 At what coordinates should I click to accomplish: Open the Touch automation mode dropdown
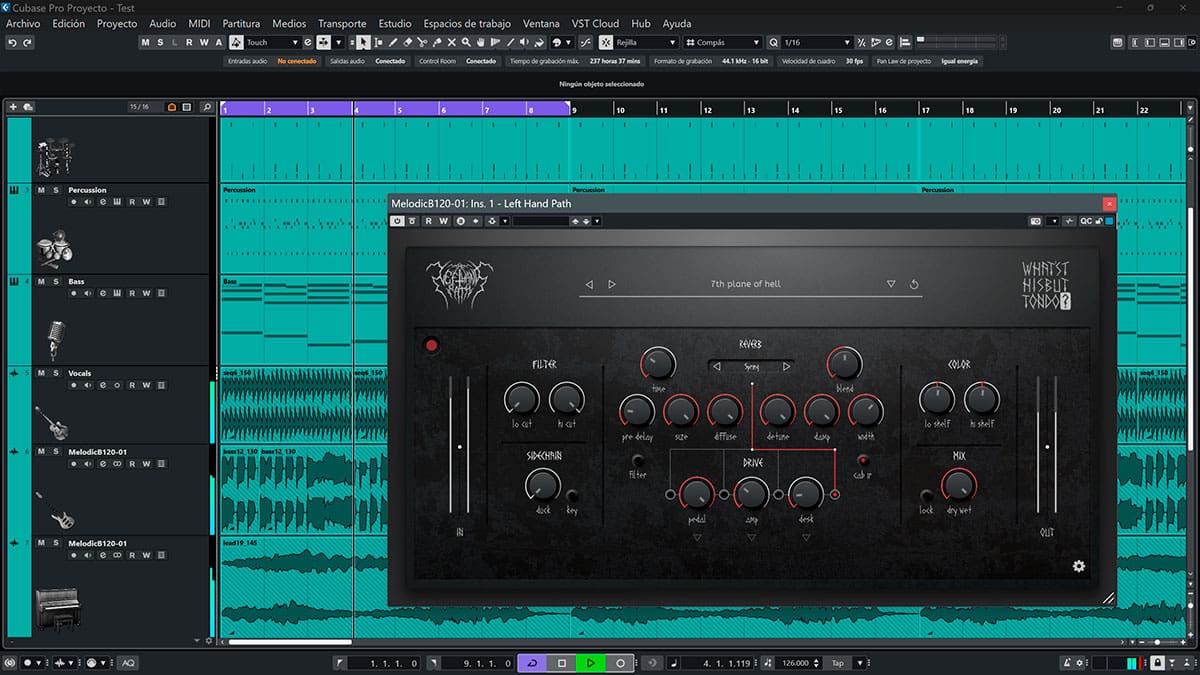[x=273, y=43]
